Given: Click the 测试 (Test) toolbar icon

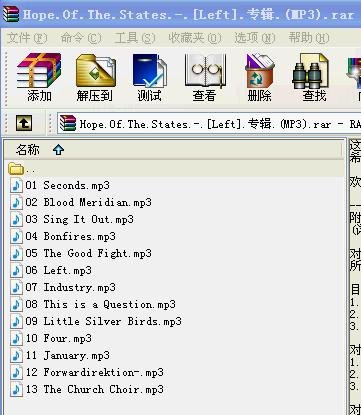Looking at the screenshot, I should pos(150,71).
